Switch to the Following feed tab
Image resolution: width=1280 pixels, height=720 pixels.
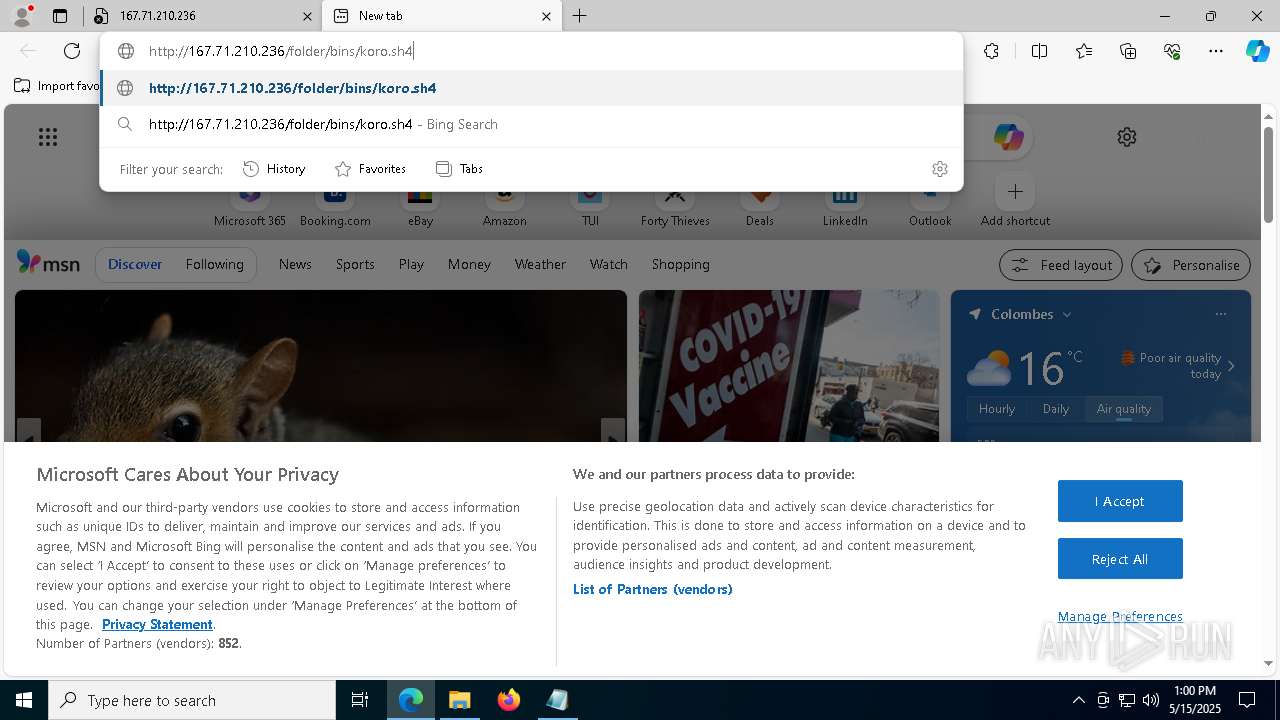click(214, 264)
